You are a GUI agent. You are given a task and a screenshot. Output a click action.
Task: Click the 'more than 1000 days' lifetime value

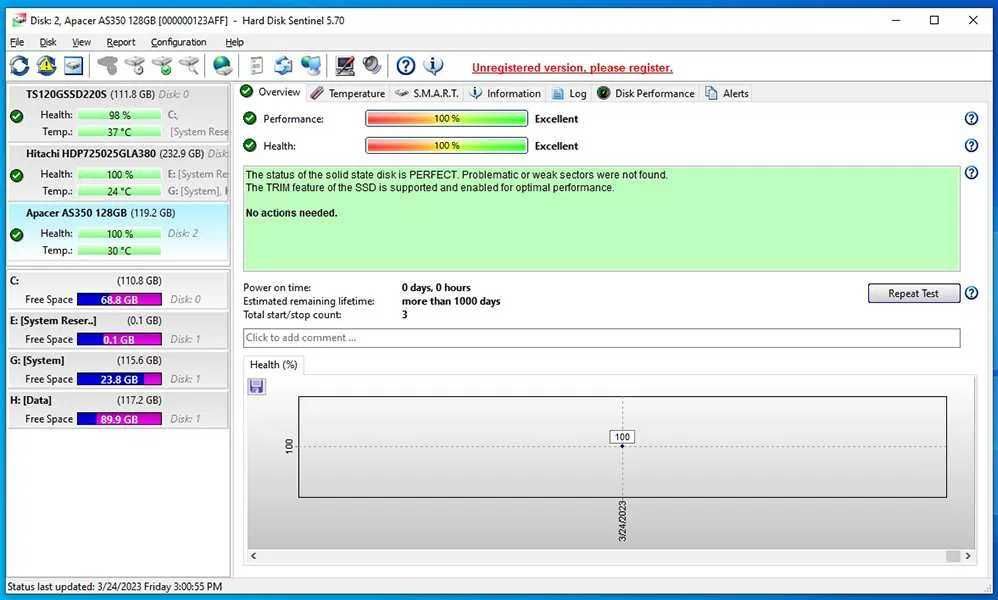(x=451, y=301)
